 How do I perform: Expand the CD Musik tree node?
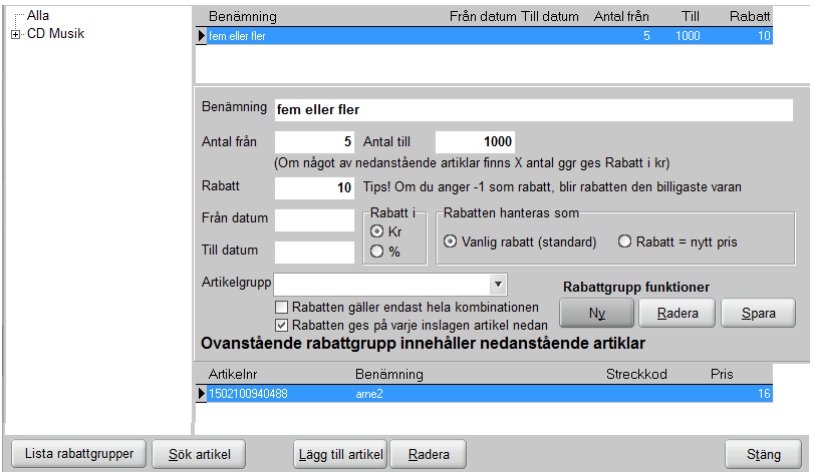(15, 35)
